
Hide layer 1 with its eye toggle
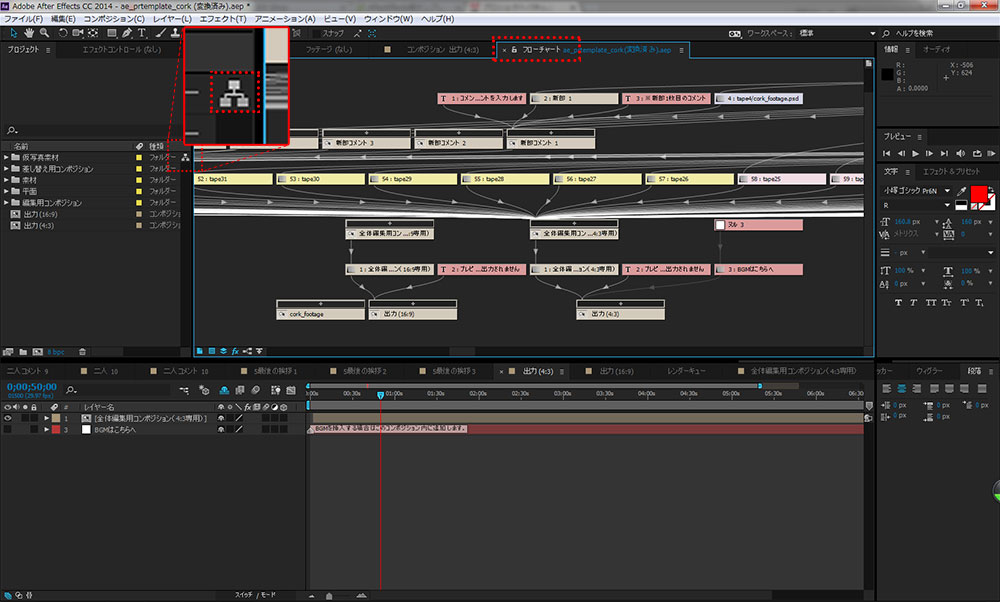pyautogui.click(x=8, y=418)
